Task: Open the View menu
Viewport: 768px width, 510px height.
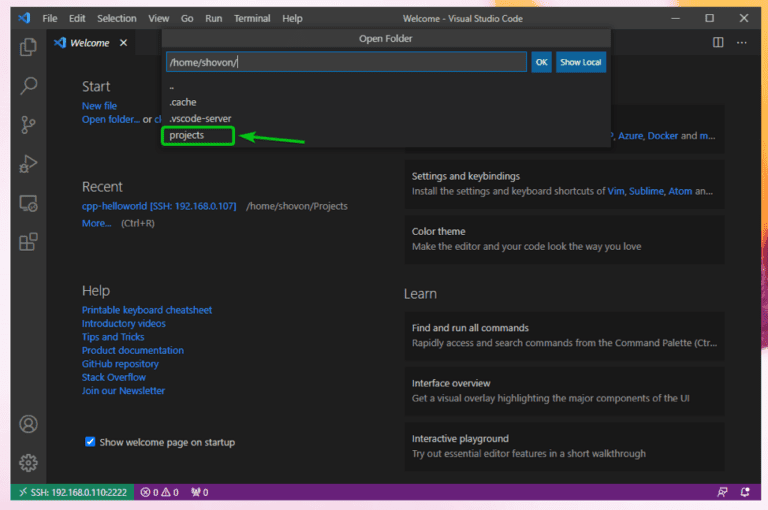Action: (159, 19)
